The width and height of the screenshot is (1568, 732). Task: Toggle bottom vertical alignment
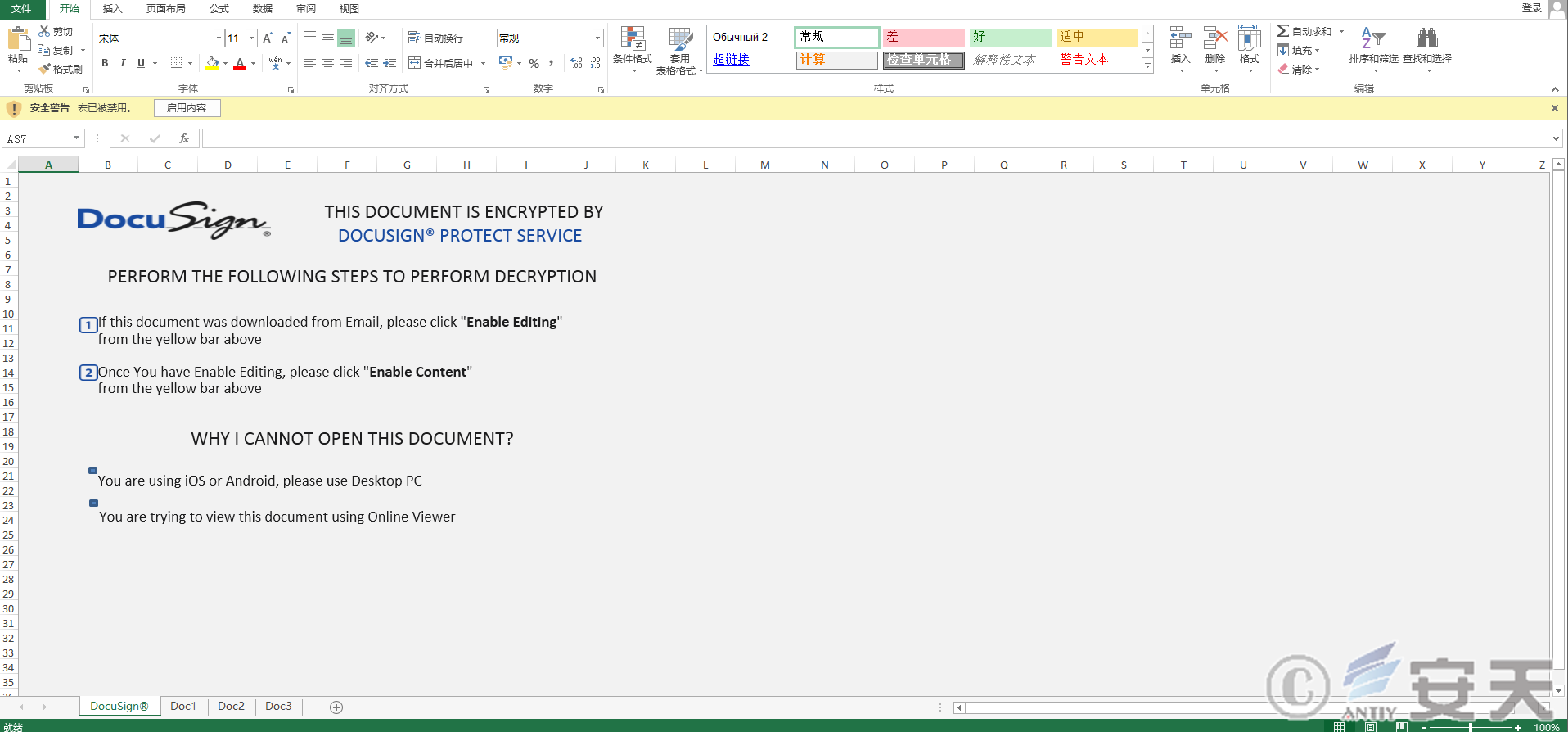346,38
